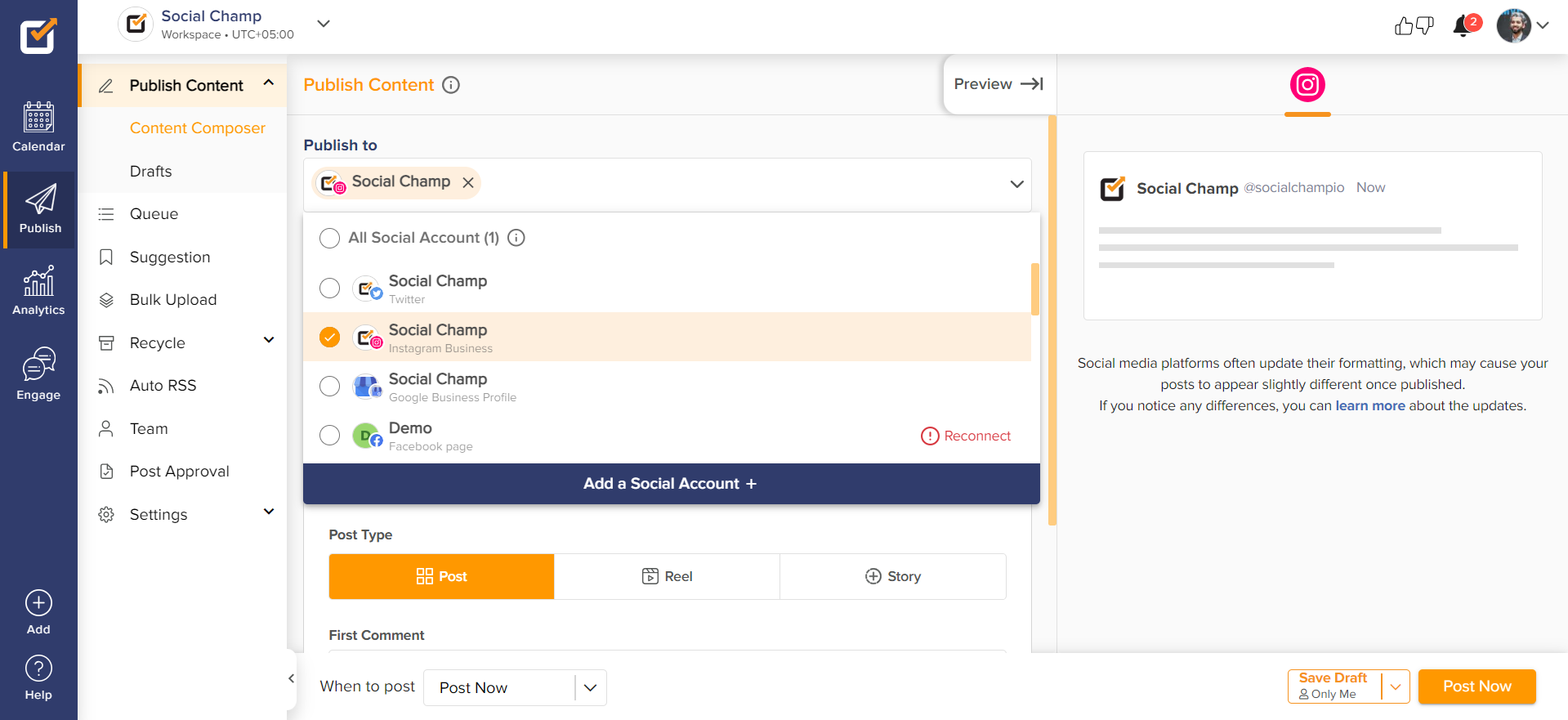
Task: Go to Queue
Action: click(x=154, y=214)
